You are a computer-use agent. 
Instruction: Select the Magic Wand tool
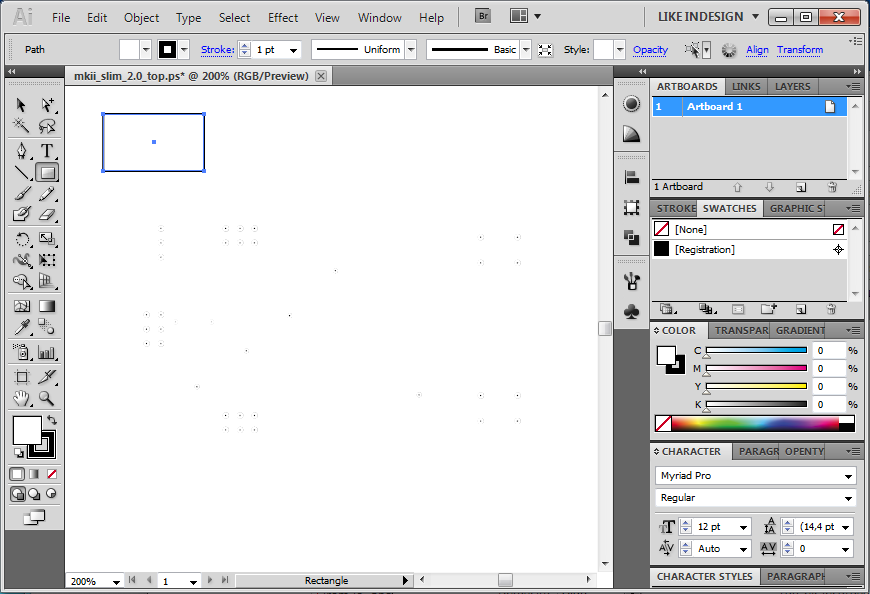(21, 126)
